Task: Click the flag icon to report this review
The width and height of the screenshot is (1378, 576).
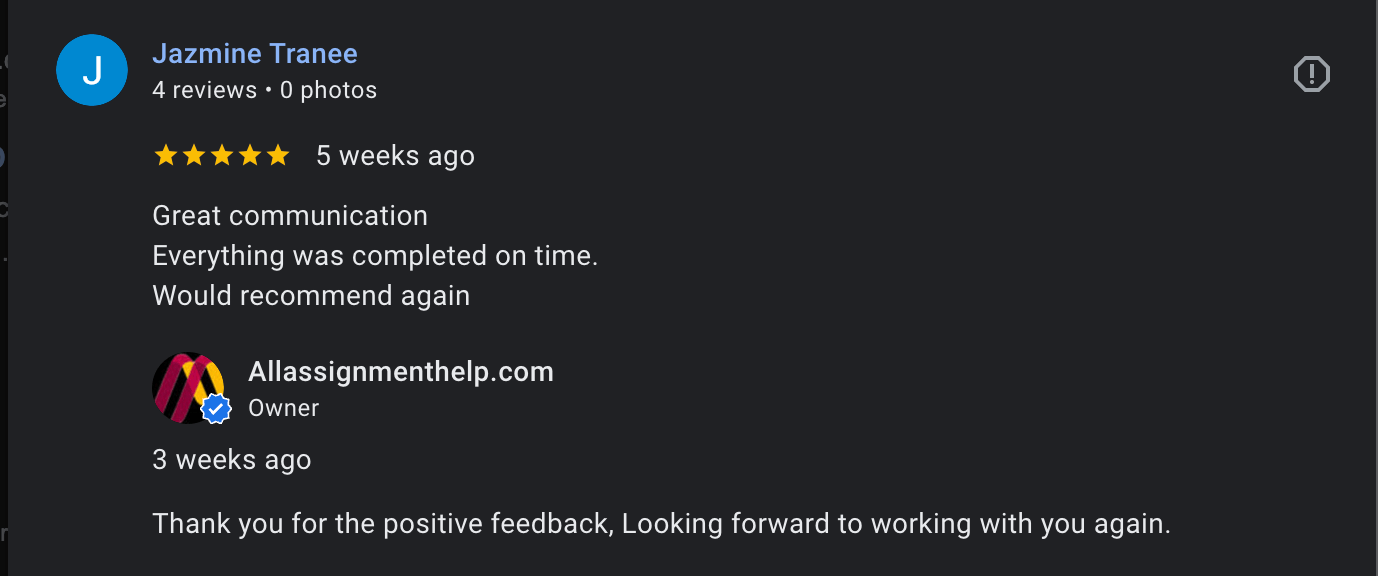Action: click(1311, 73)
